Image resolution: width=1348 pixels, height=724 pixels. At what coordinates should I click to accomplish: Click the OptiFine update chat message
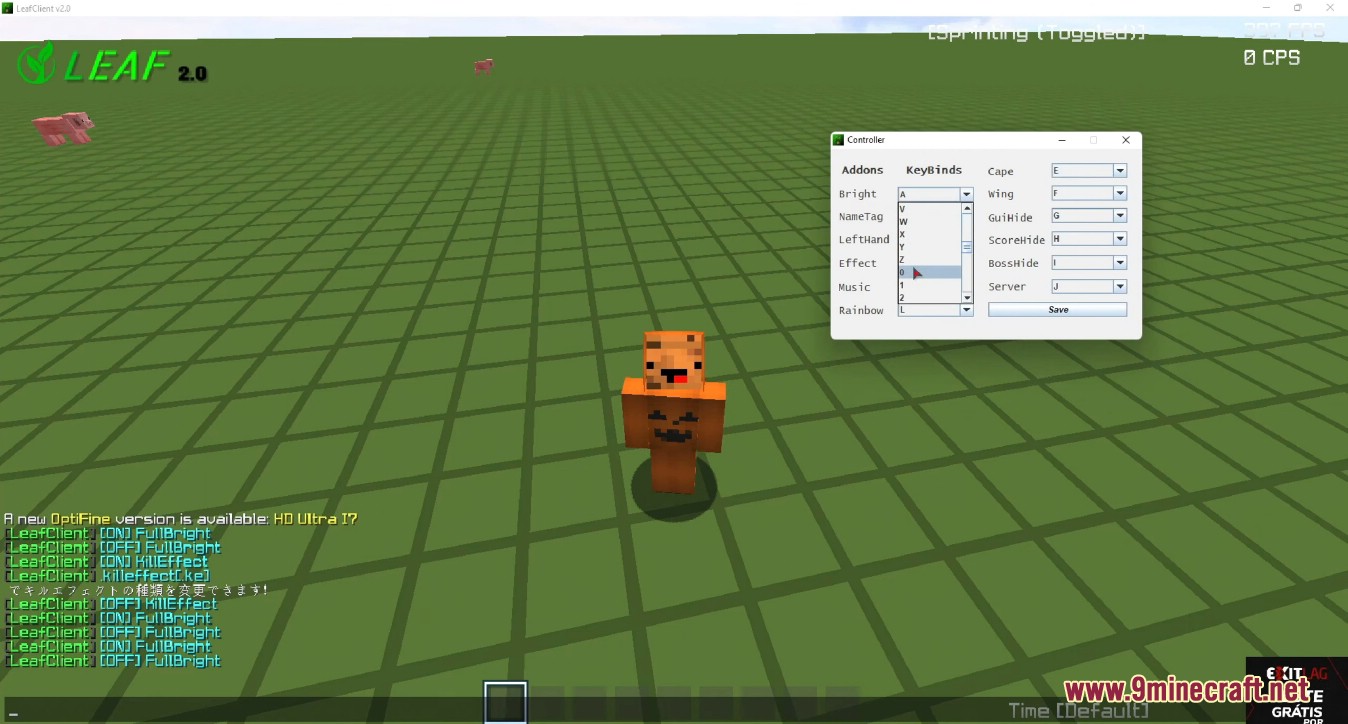pos(180,519)
